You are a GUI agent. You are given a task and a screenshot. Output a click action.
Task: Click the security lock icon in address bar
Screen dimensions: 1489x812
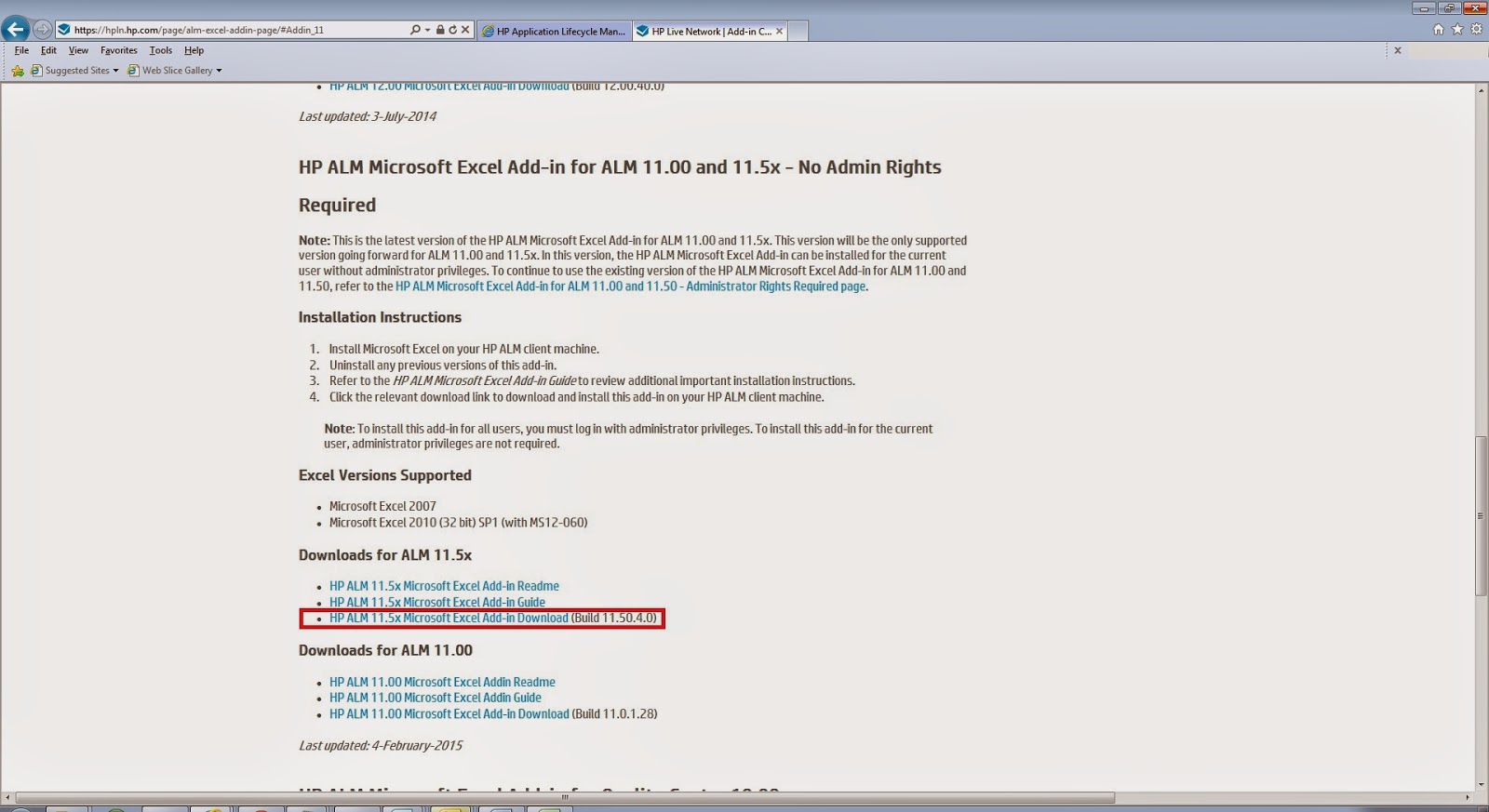pyautogui.click(x=440, y=30)
